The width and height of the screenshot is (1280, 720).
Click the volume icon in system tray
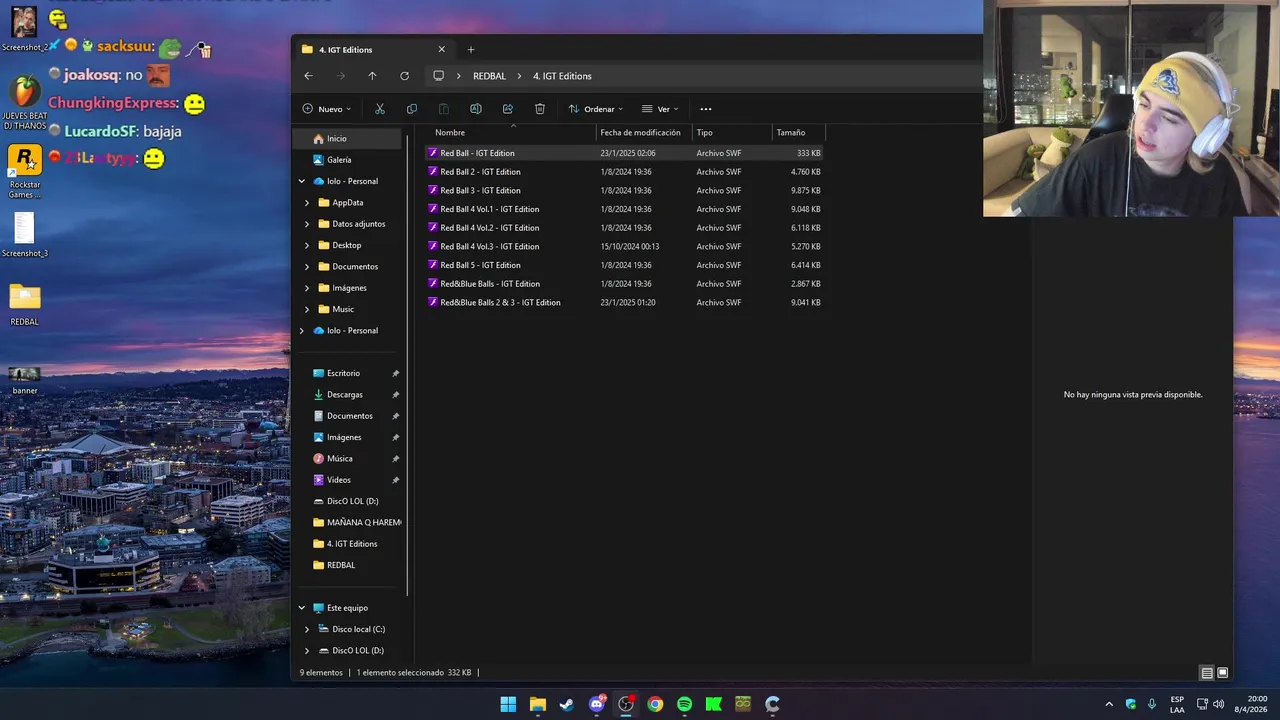[x=1218, y=704]
